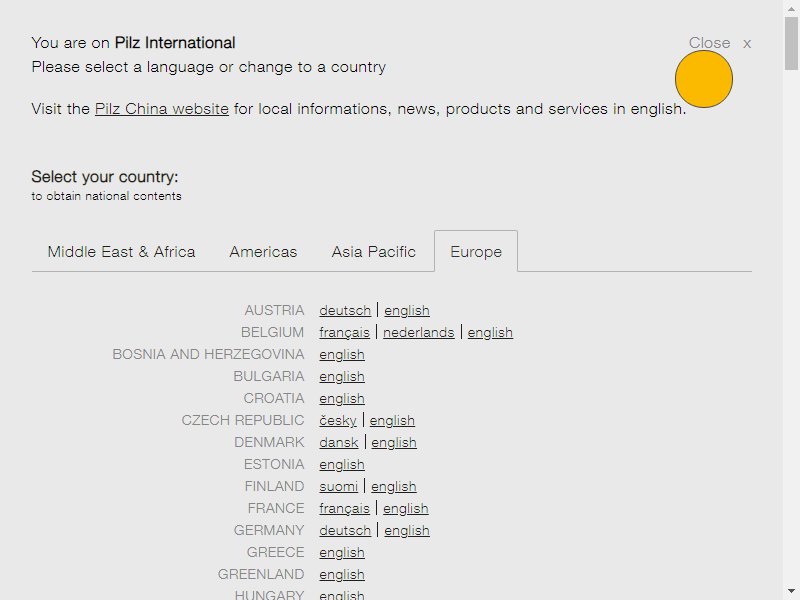Click the FRANCE country label

pos(276,508)
